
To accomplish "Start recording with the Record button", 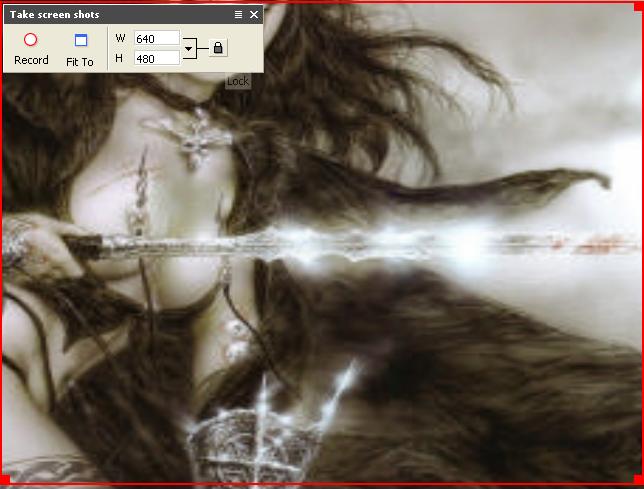I will click(x=31, y=49).
